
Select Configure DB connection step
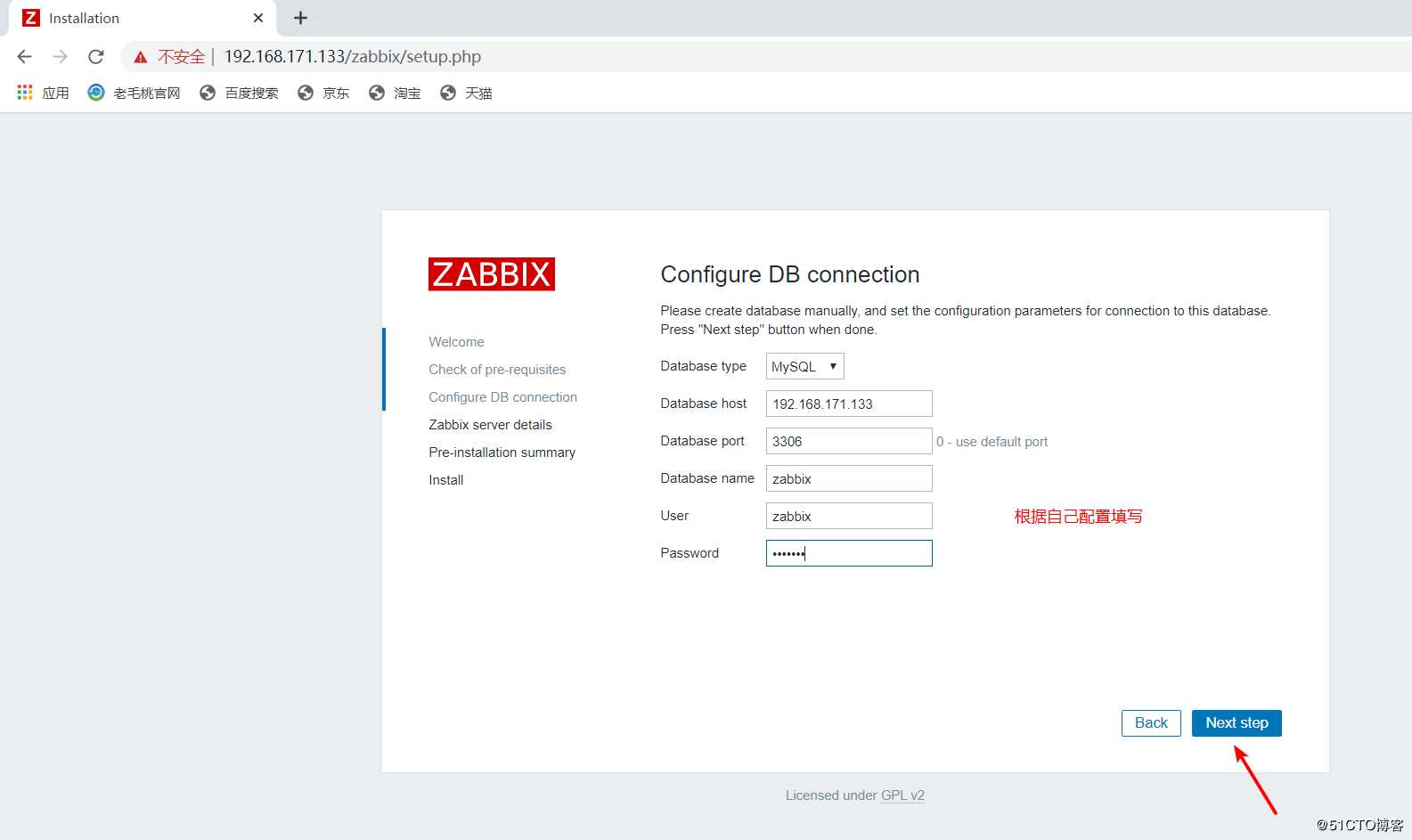[502, 397]
